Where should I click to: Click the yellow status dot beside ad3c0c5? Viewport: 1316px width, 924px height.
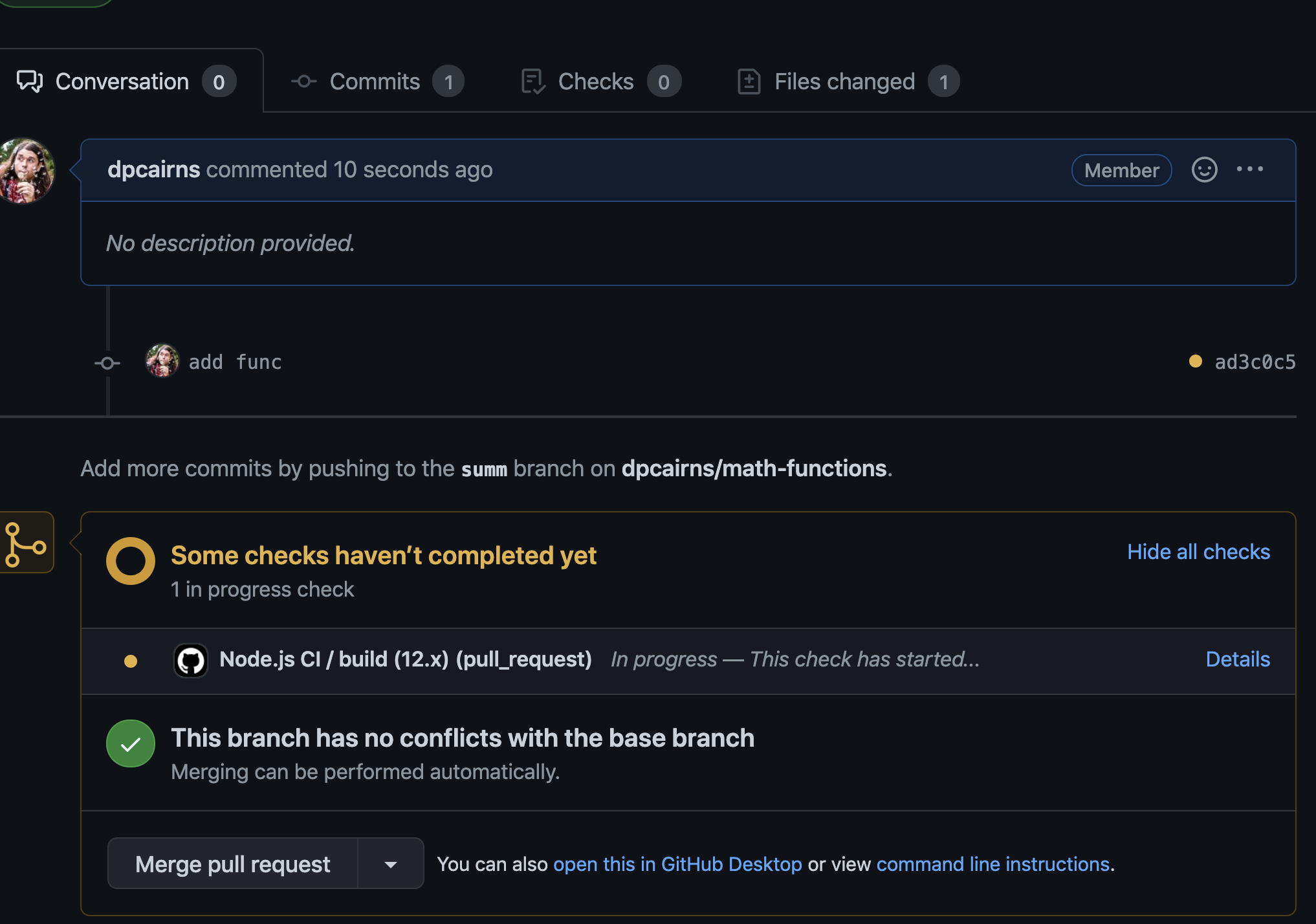coord(1195,362)
